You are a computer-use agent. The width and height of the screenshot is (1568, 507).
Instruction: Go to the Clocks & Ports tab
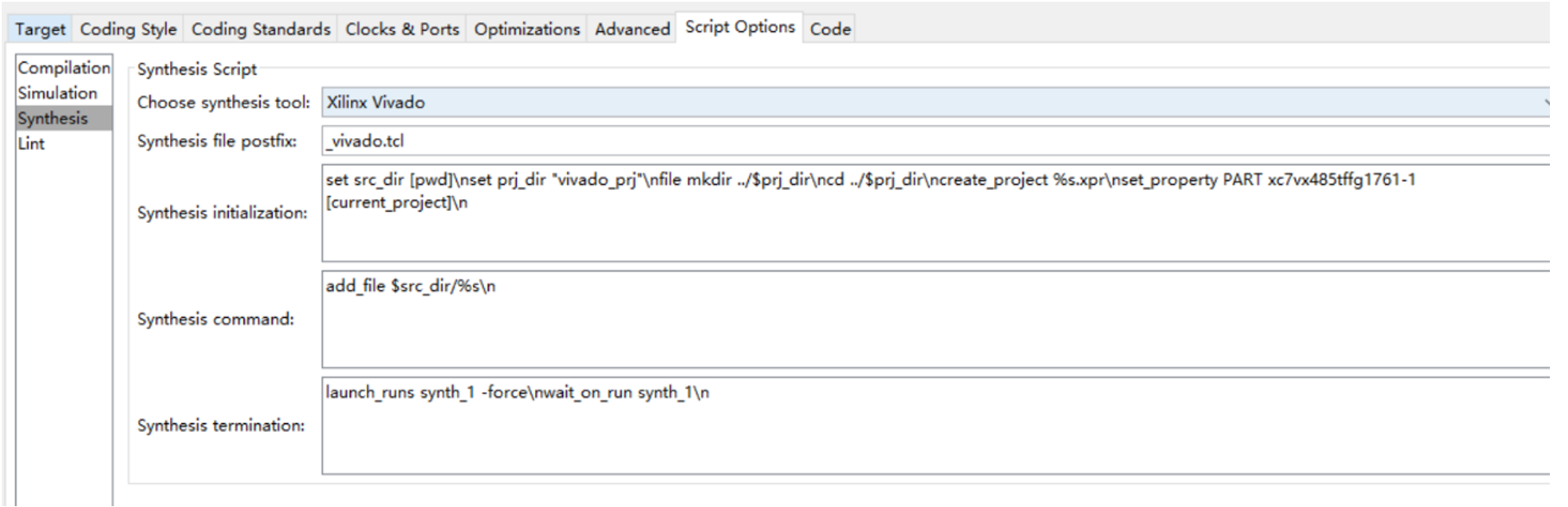[402, 29]
